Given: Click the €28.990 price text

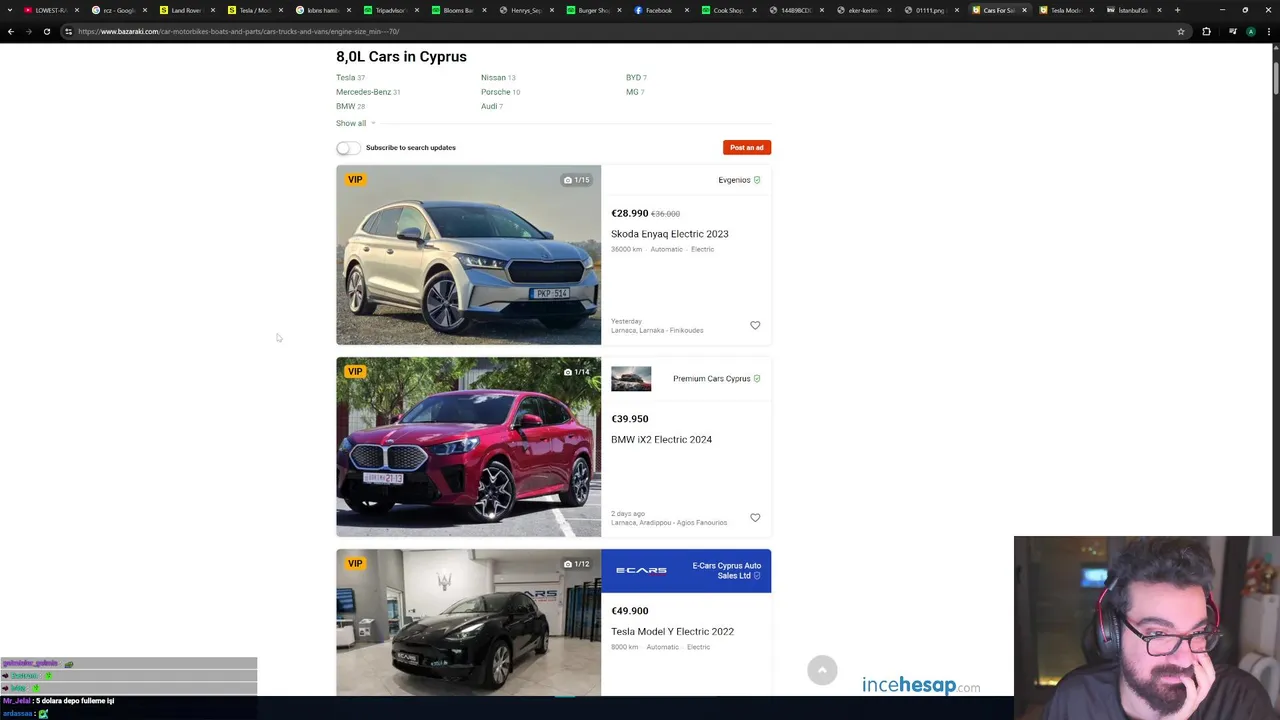Looking at the screenshot, I should pyautogui.click(x=630, y=213).
